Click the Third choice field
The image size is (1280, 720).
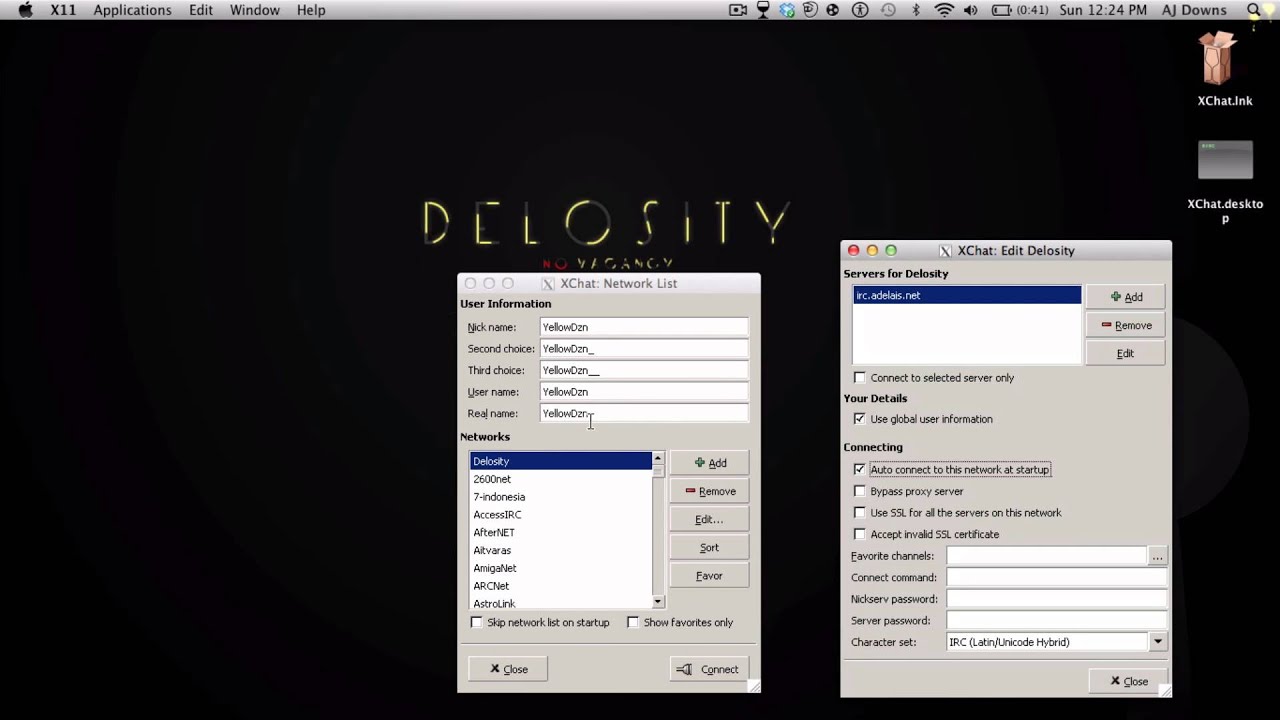(643, 370)
